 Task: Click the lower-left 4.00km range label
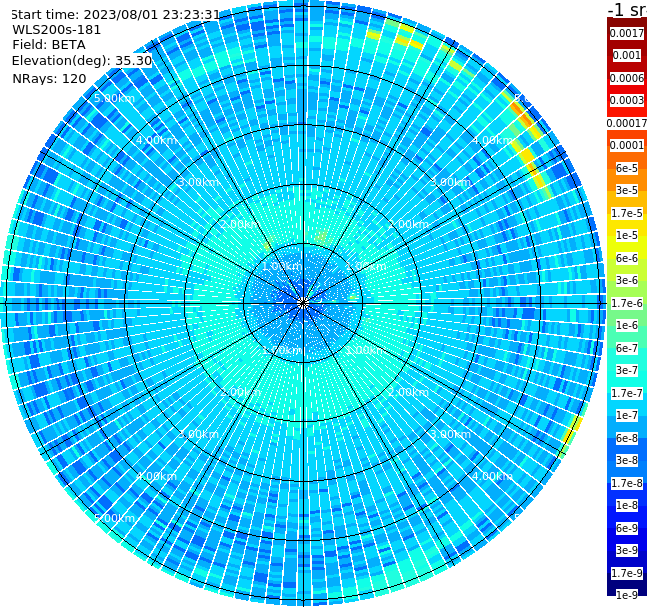(156, 476)
